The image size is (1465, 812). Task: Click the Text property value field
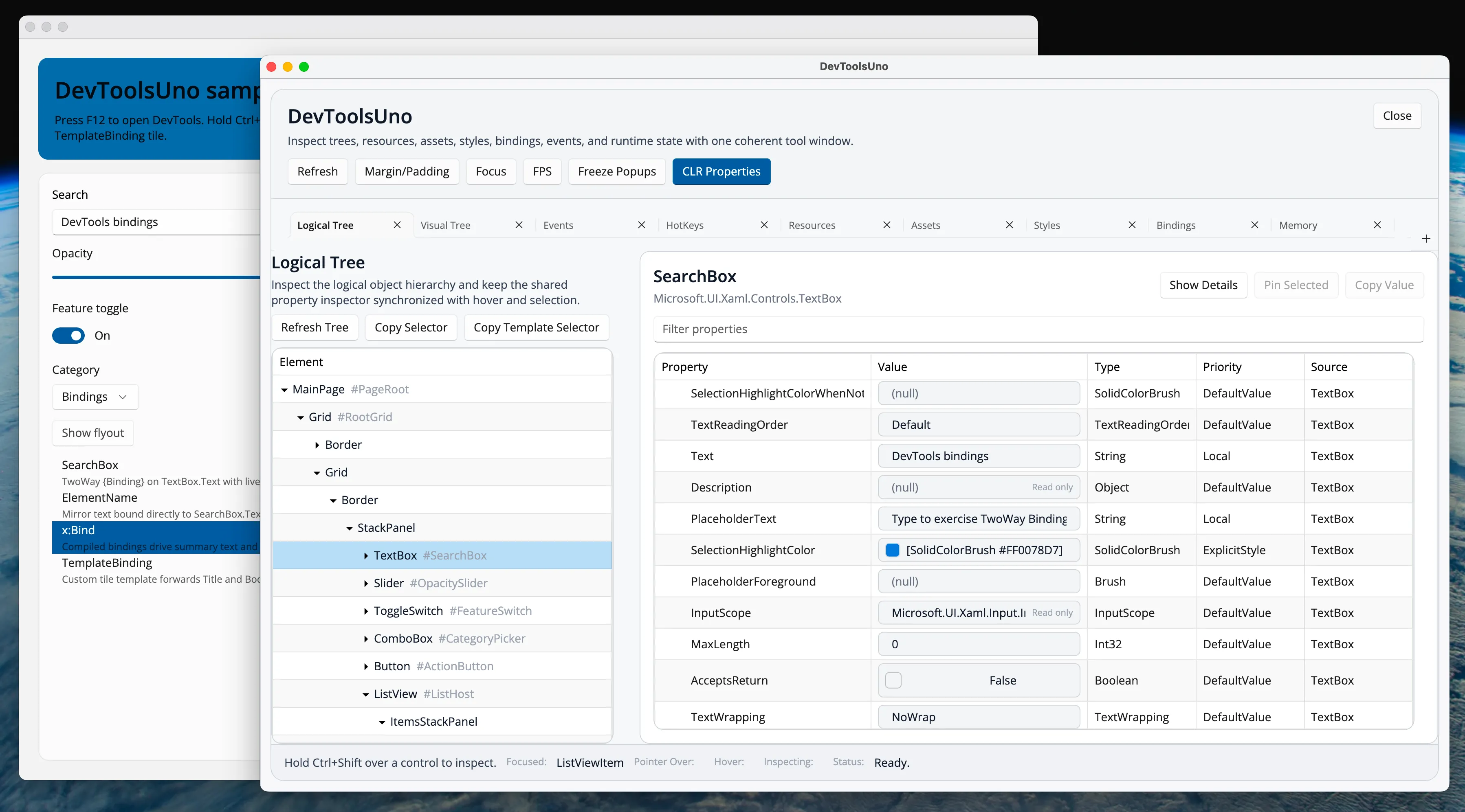coord(978,456)
